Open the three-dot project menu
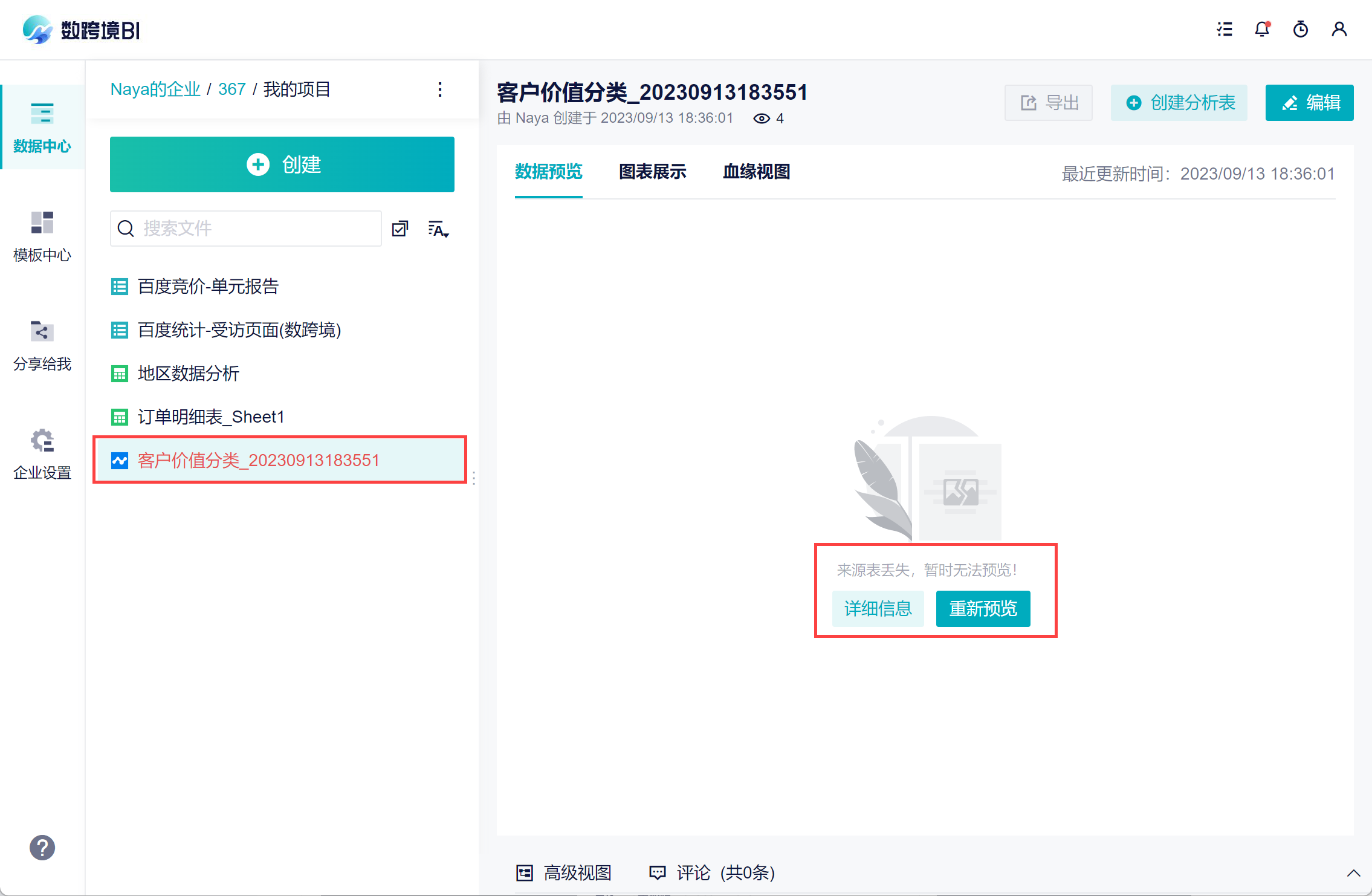Viewport: 1372px width, 896px height. click(440, 89)
